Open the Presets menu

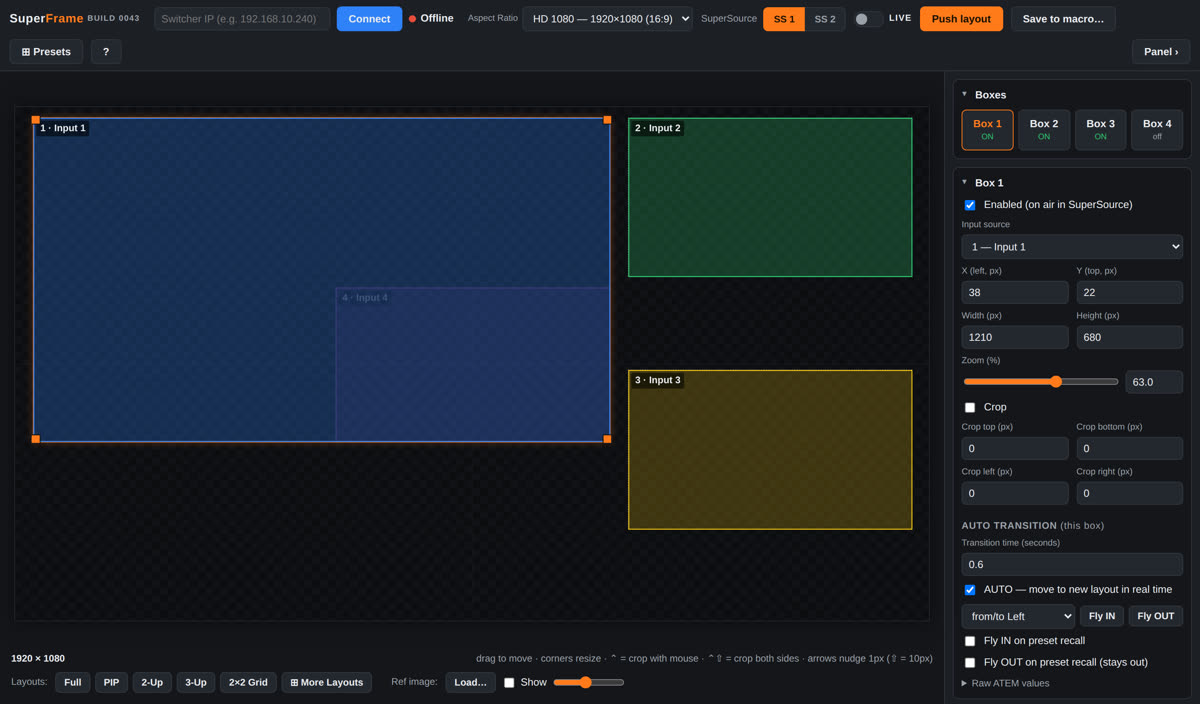46,52
